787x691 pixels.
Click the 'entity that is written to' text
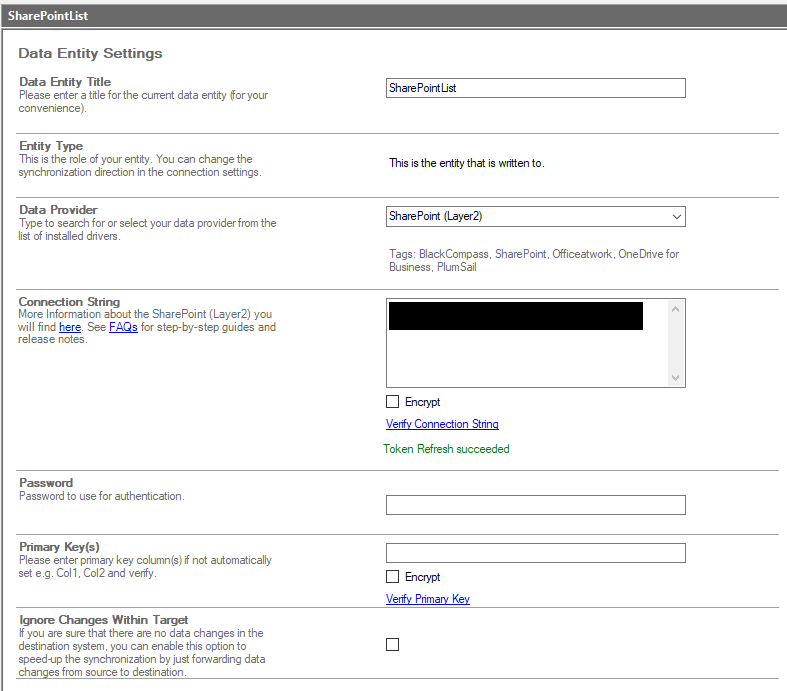(x=466, y=163)
